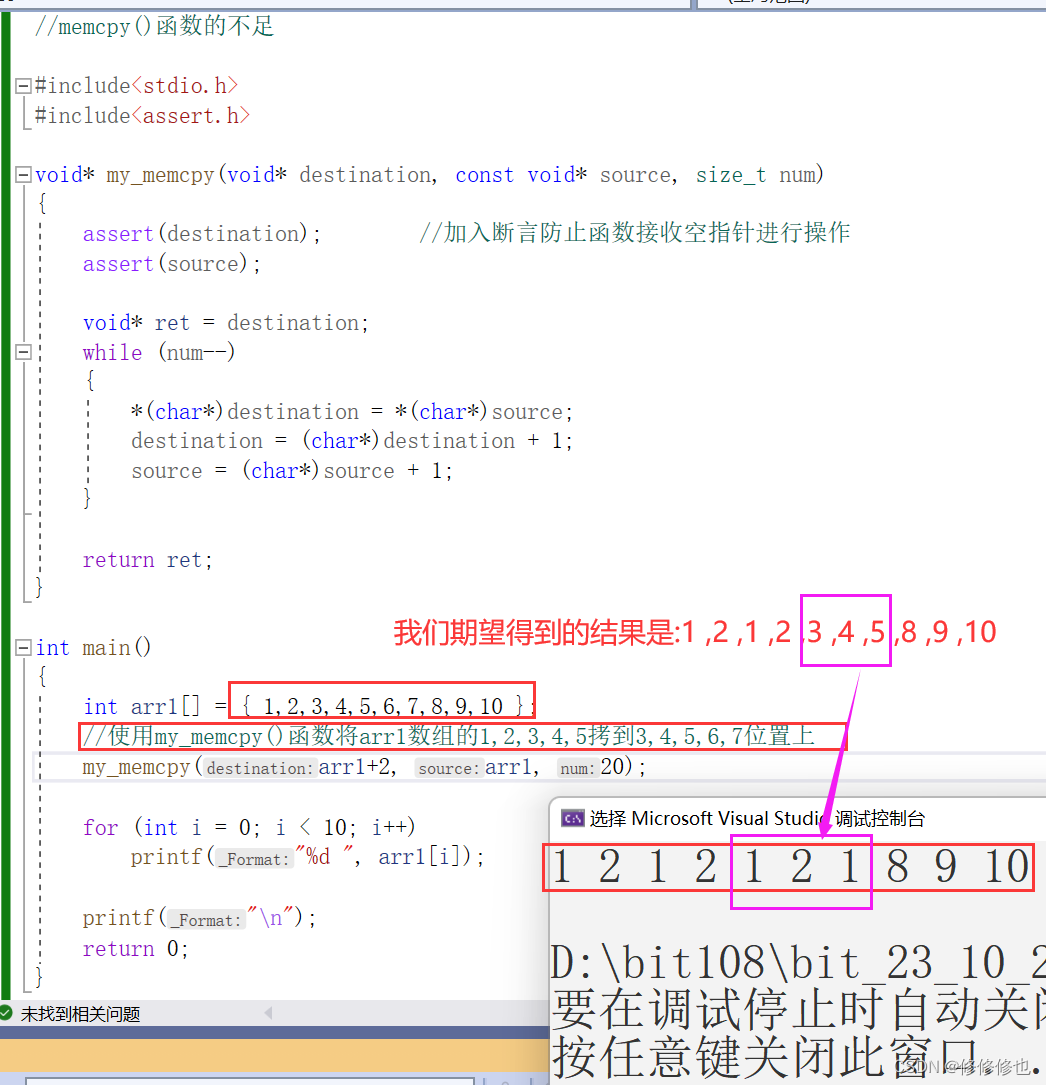Click the 'printf("%d ", arr1[i]);' line

[307, 857]
